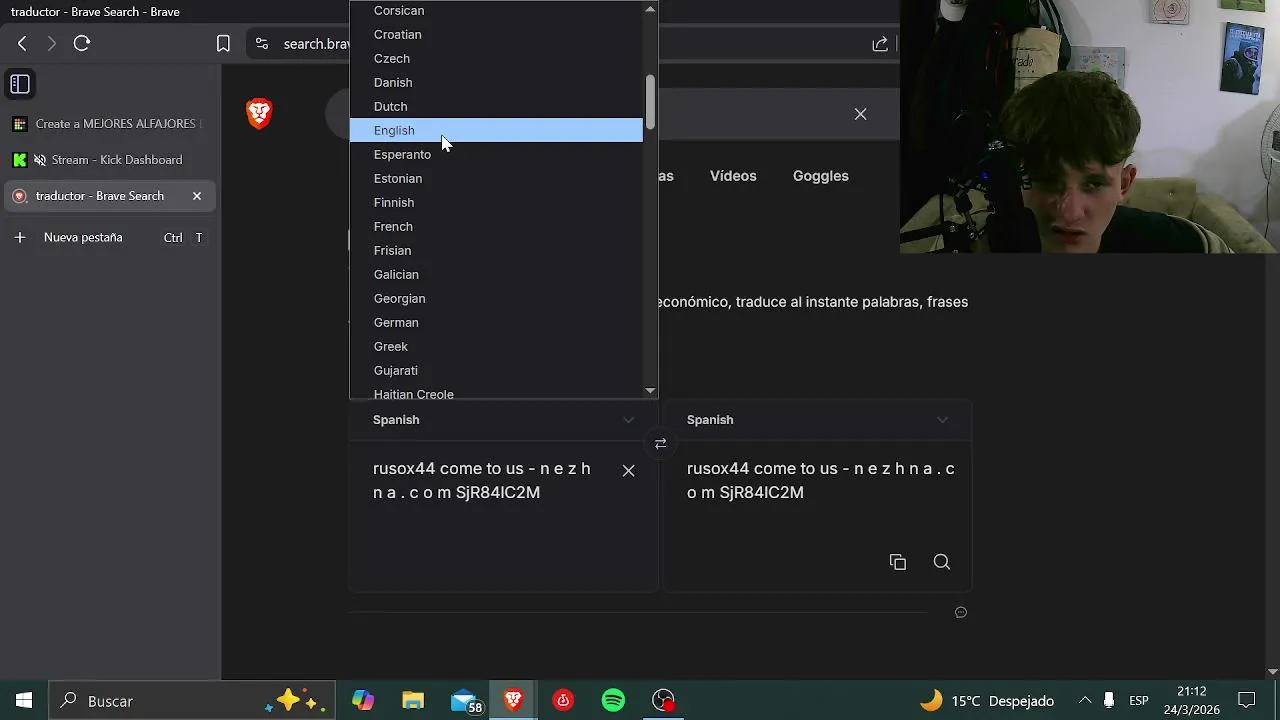Open Copilot from the taskbar
Screen dimensions: 1280x720
[363, 701]
